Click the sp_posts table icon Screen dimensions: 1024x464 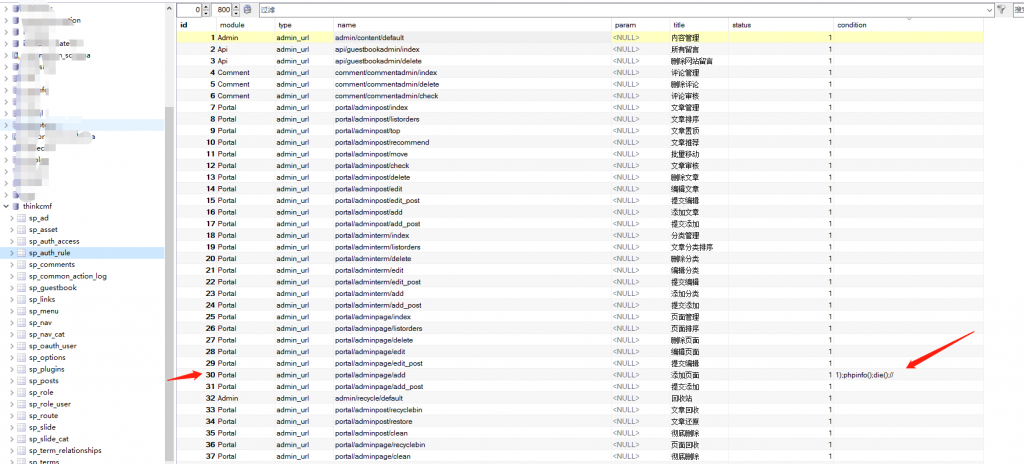coord(22,381)
